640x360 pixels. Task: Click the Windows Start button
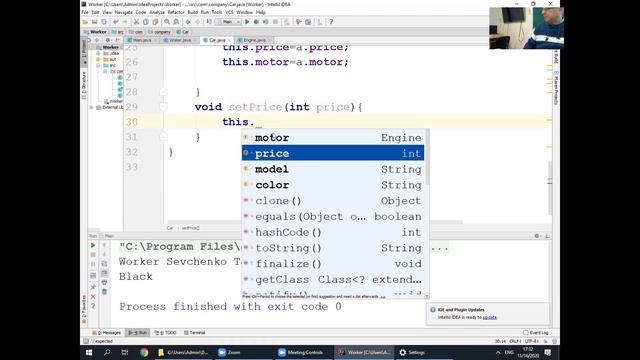click(89, 352)
